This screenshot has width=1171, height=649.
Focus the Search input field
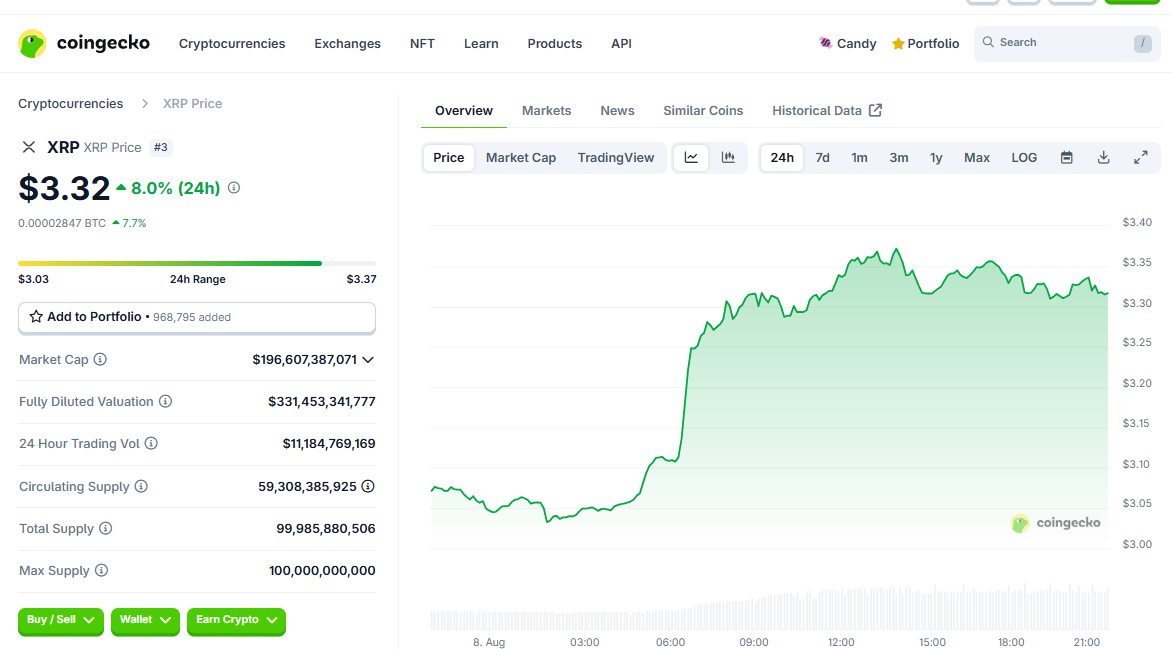pos(1067,43)
